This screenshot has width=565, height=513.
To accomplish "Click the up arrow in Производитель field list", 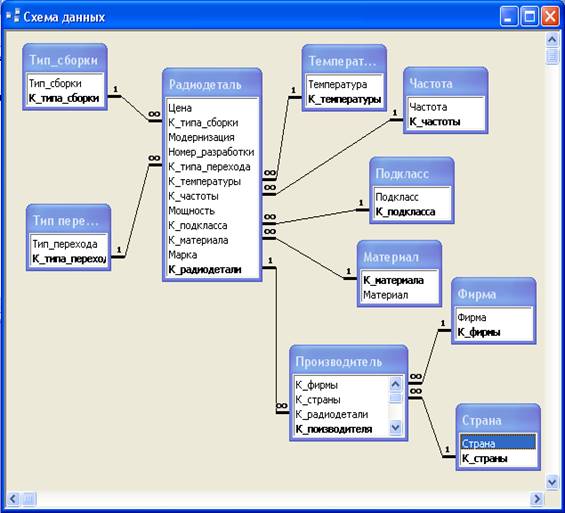I will point(395,385).
